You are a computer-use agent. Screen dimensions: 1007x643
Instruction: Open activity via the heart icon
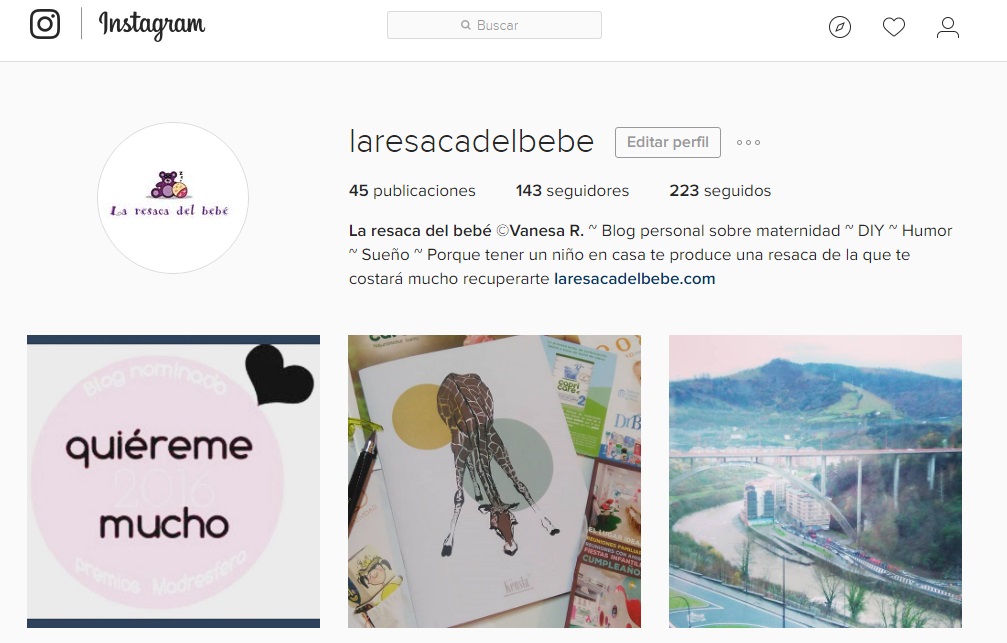893,27
